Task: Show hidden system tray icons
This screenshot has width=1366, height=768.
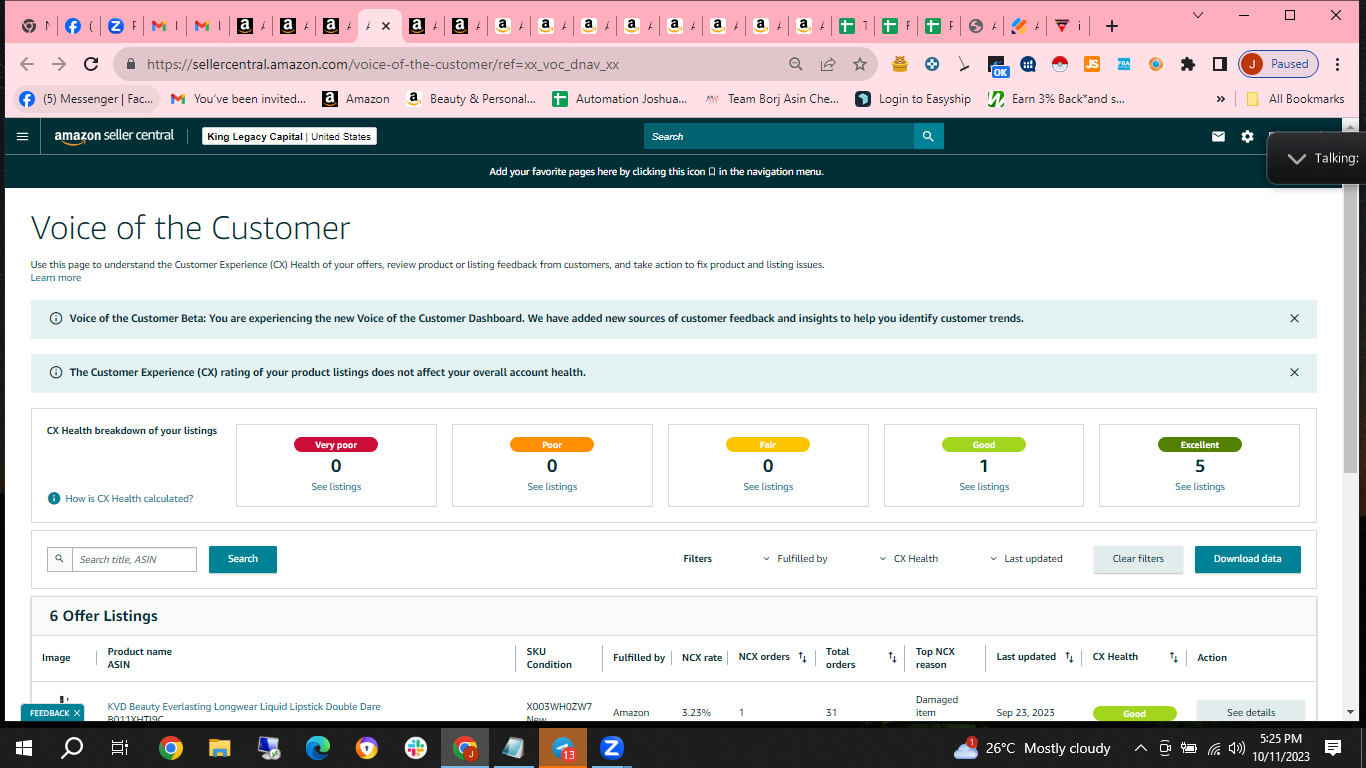Action: pos(1140,748)
